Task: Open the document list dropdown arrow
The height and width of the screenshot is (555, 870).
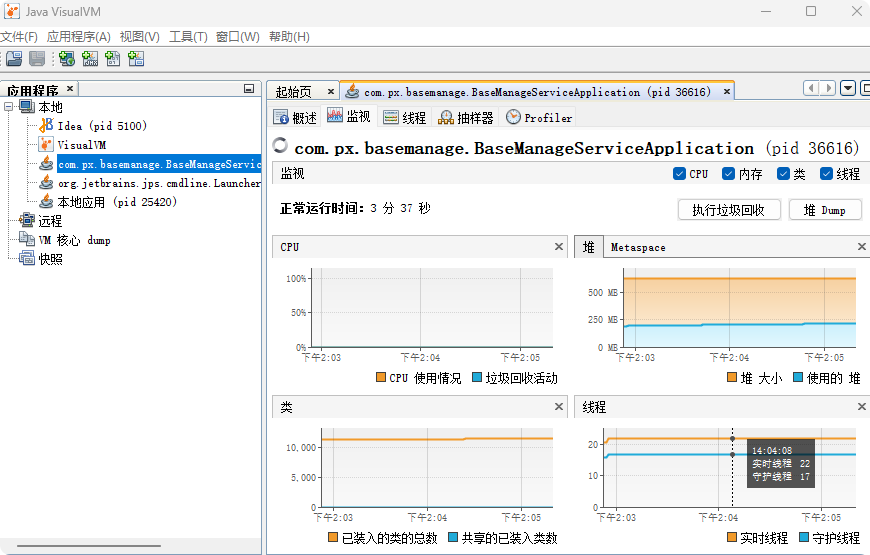Action: click(848, 88)
